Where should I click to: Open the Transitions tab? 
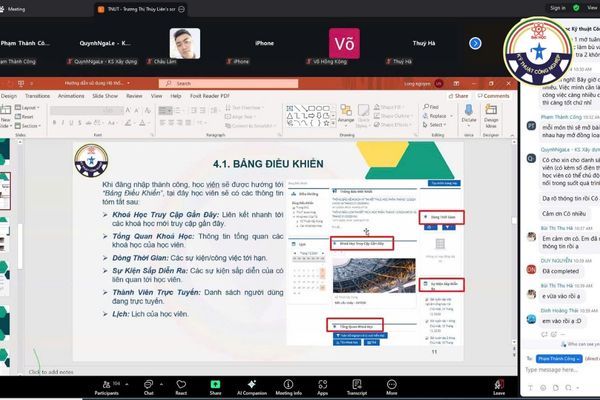(x=38, y=96)
